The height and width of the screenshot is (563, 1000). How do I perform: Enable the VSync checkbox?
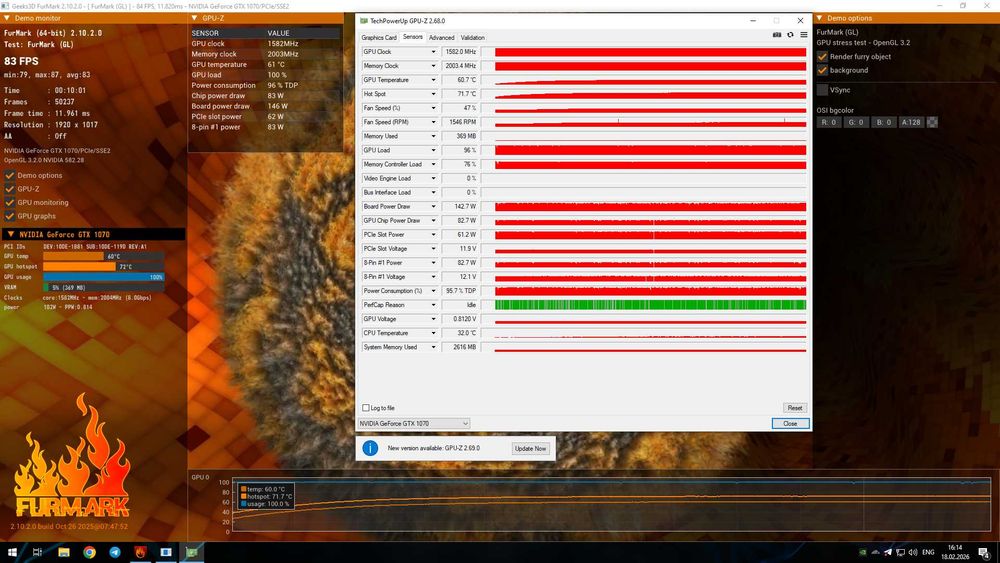pos(822,90)
